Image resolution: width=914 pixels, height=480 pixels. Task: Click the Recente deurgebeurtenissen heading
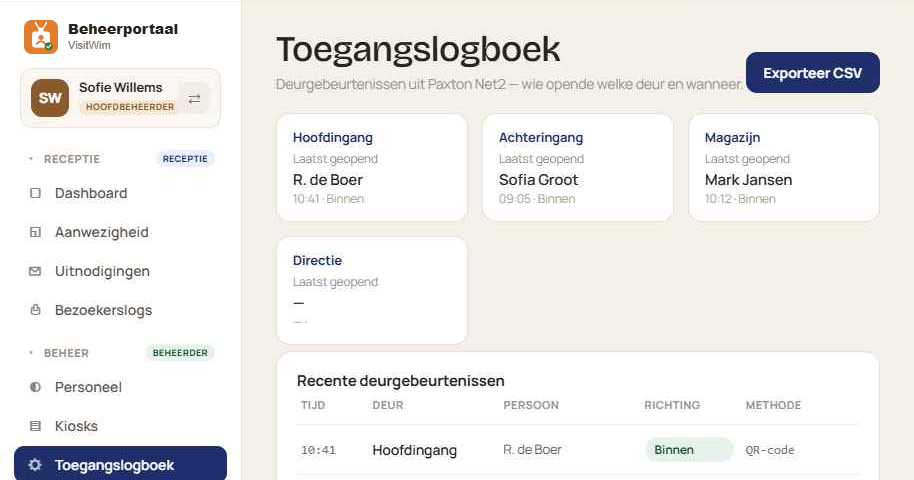(x=400, y=381)
